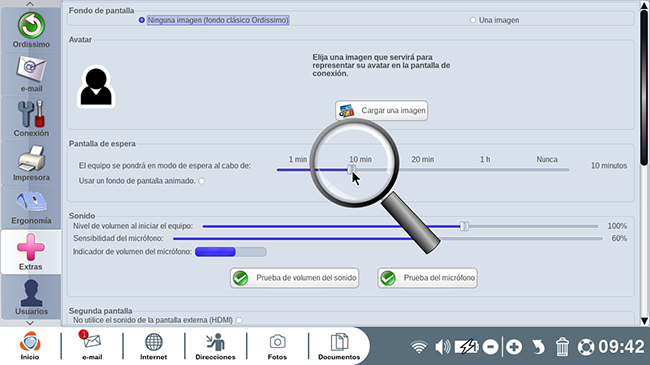The width and height of the screenshot is (650, 365).
Task: Open the Ergonomía section
Action: click(31, 207)
